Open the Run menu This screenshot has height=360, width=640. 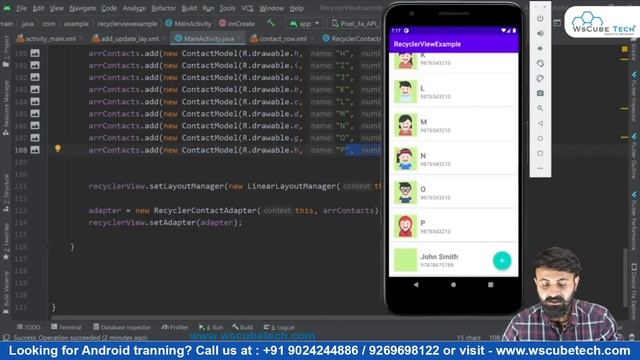tap(208, 8)
